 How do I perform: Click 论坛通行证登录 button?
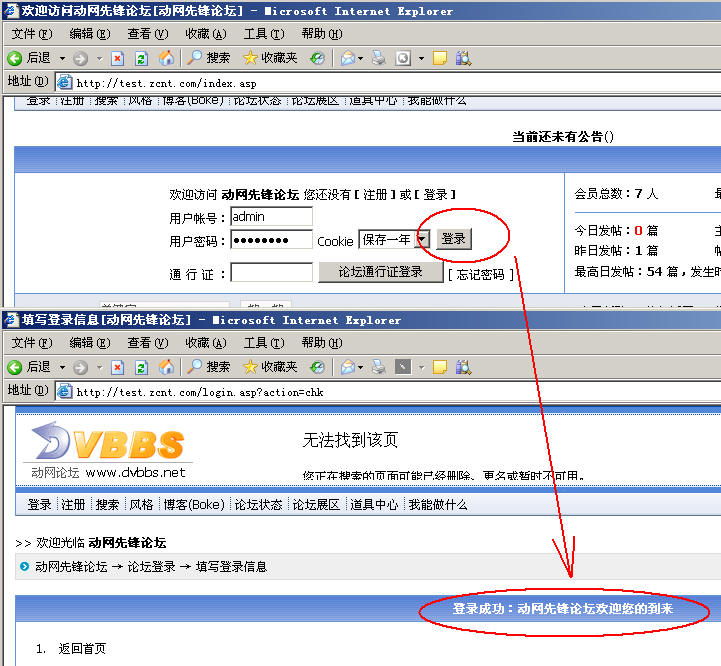click(x=381, y=272)
